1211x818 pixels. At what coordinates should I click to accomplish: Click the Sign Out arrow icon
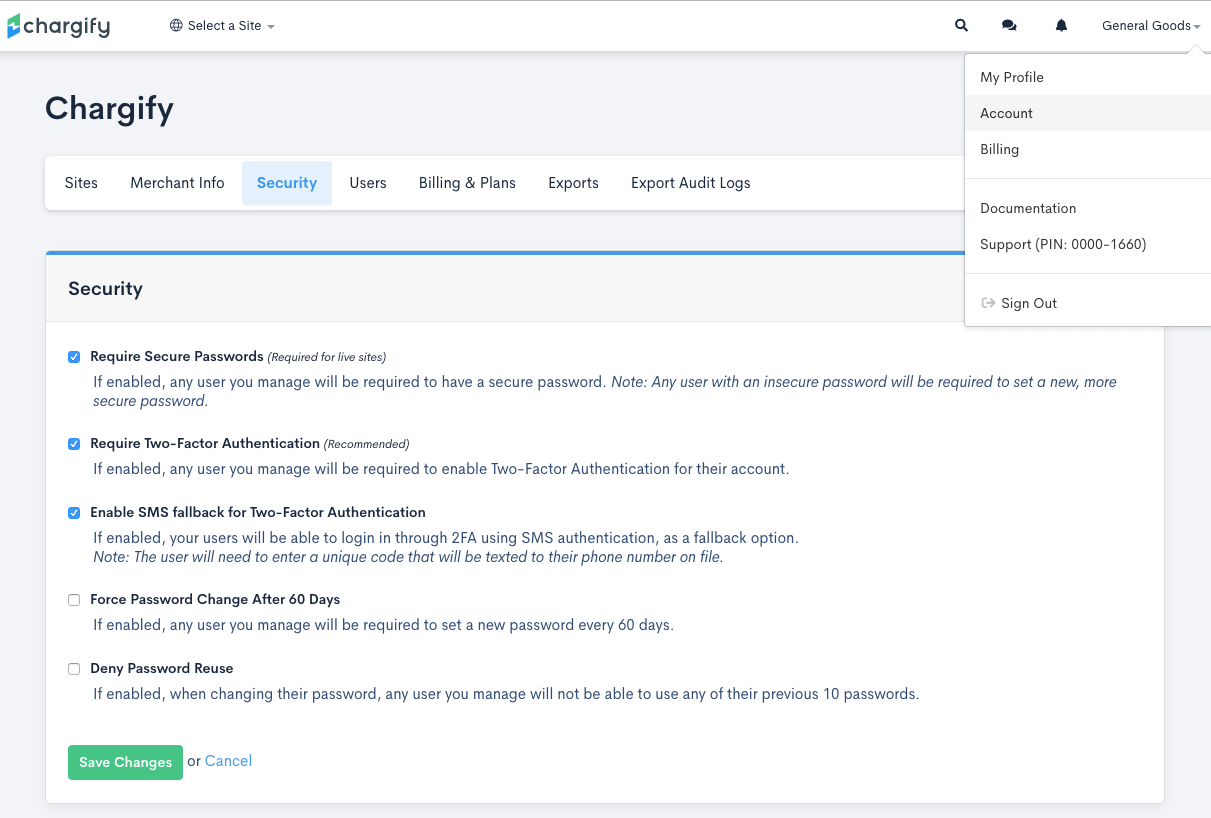(x=988, y=303)
